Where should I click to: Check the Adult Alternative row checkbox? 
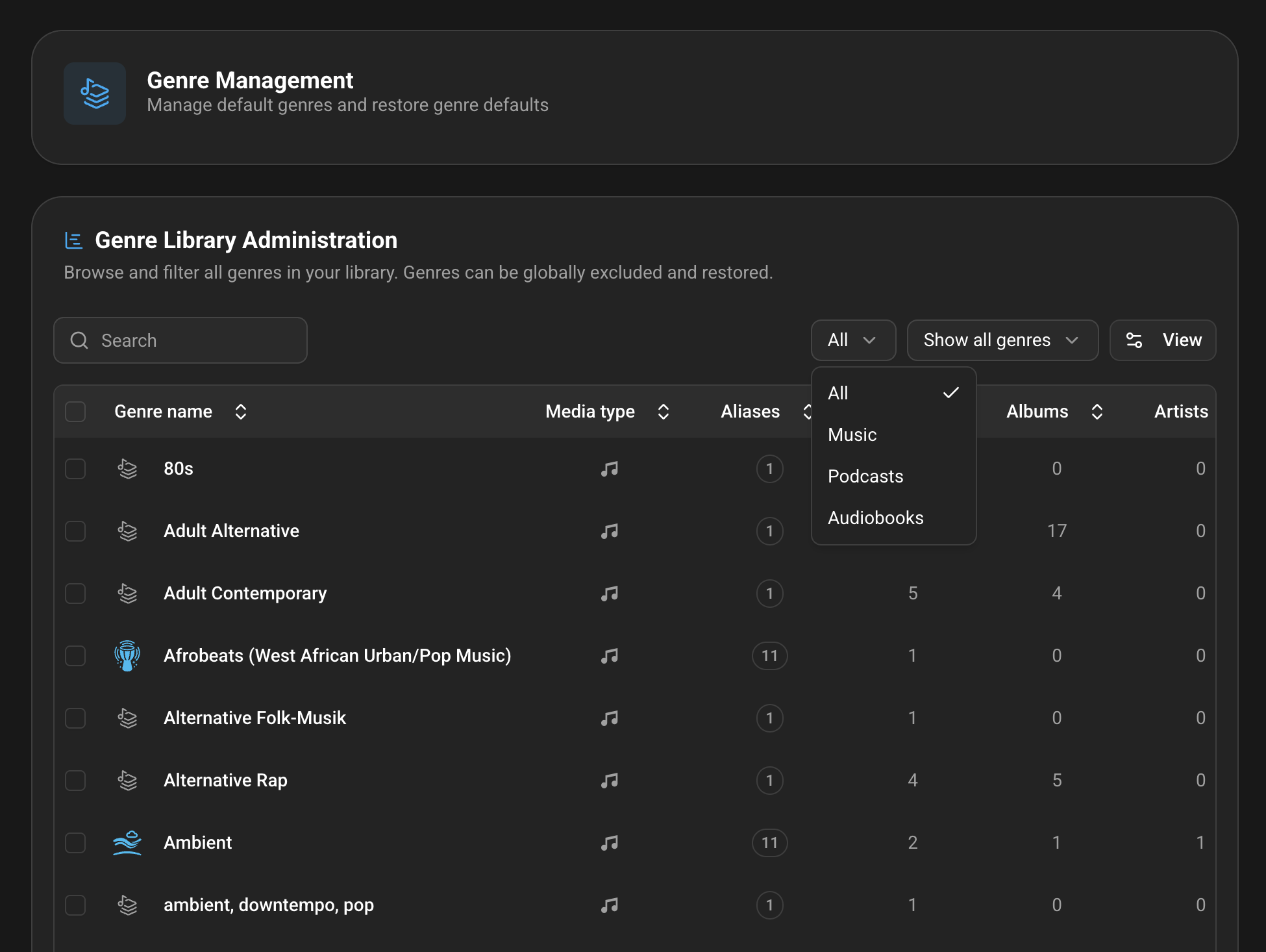[x=75, y=531]
